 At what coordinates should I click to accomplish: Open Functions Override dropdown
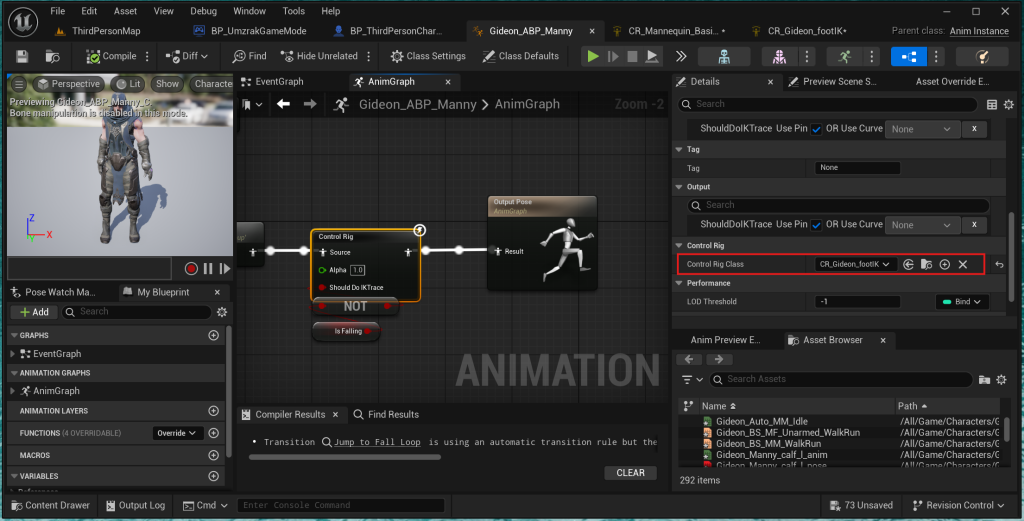tap(177, 433)
